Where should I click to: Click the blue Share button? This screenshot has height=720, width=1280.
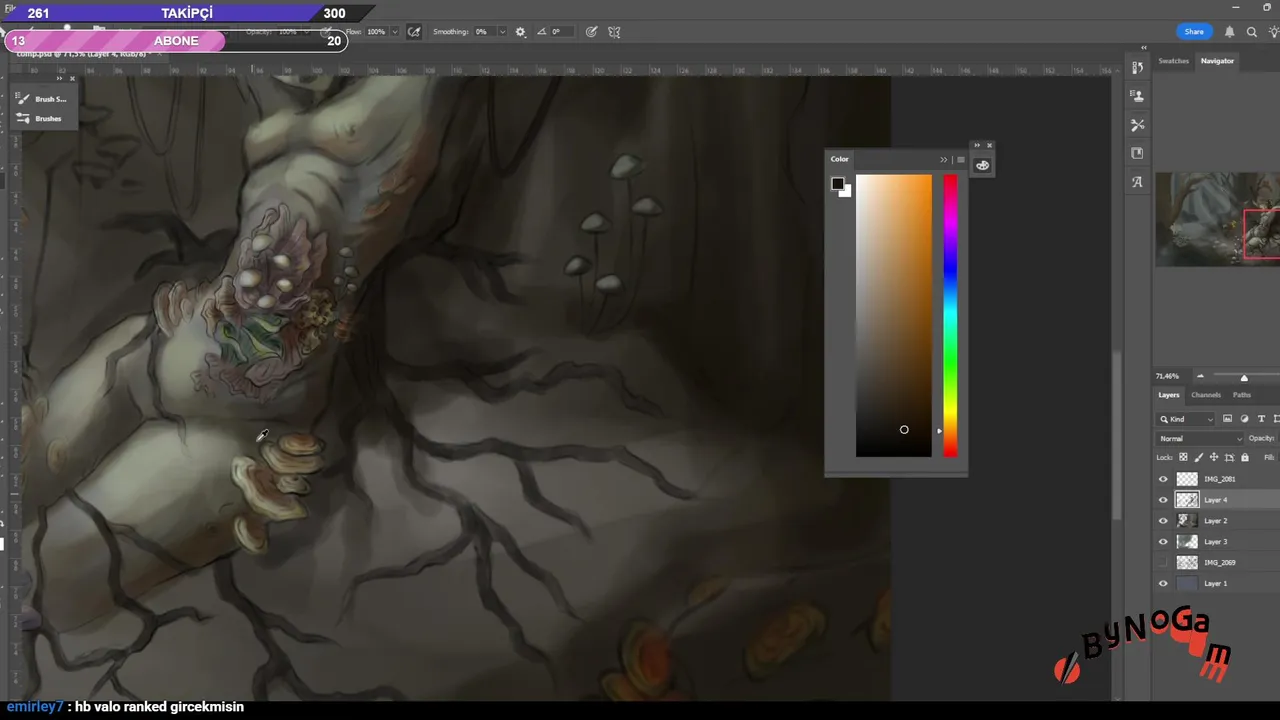click(1194, 32)
